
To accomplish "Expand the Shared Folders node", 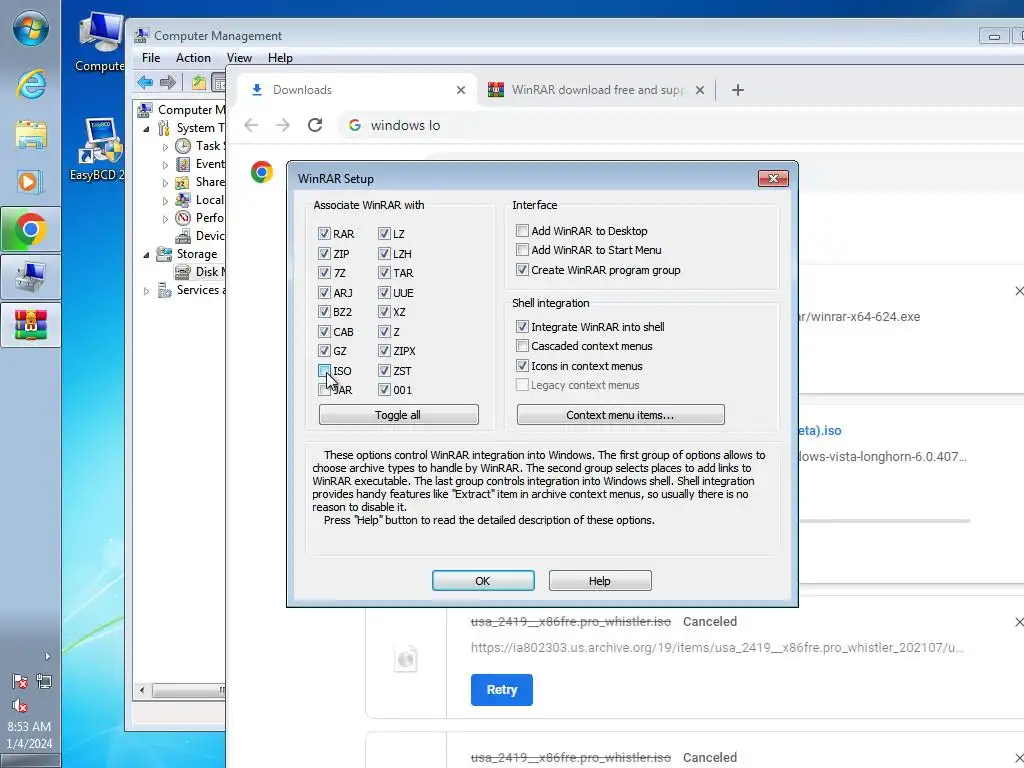I will pyautogui.click(x=165, y=183).
